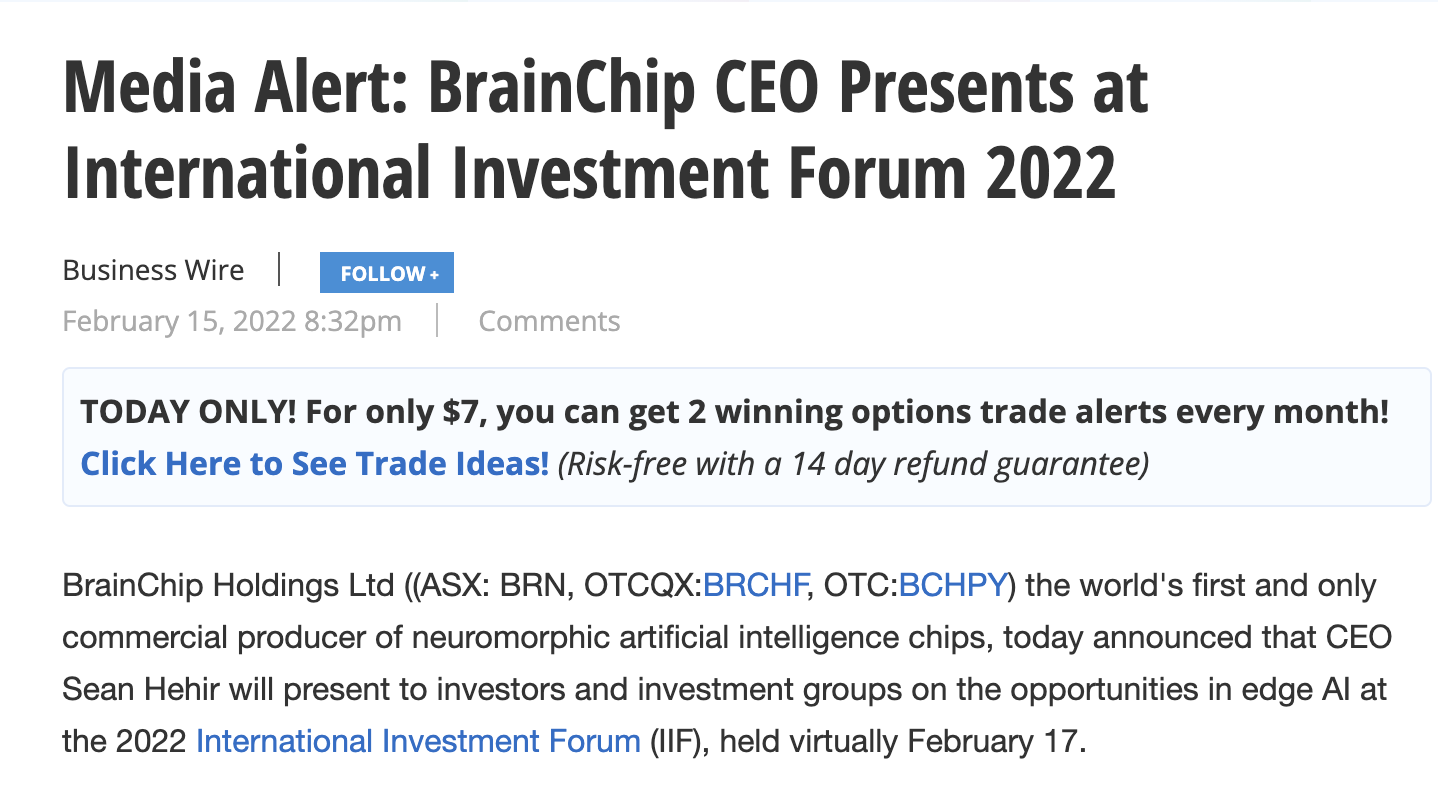
Task: Open the BCHPY ticker link
Action: (952, 585)
